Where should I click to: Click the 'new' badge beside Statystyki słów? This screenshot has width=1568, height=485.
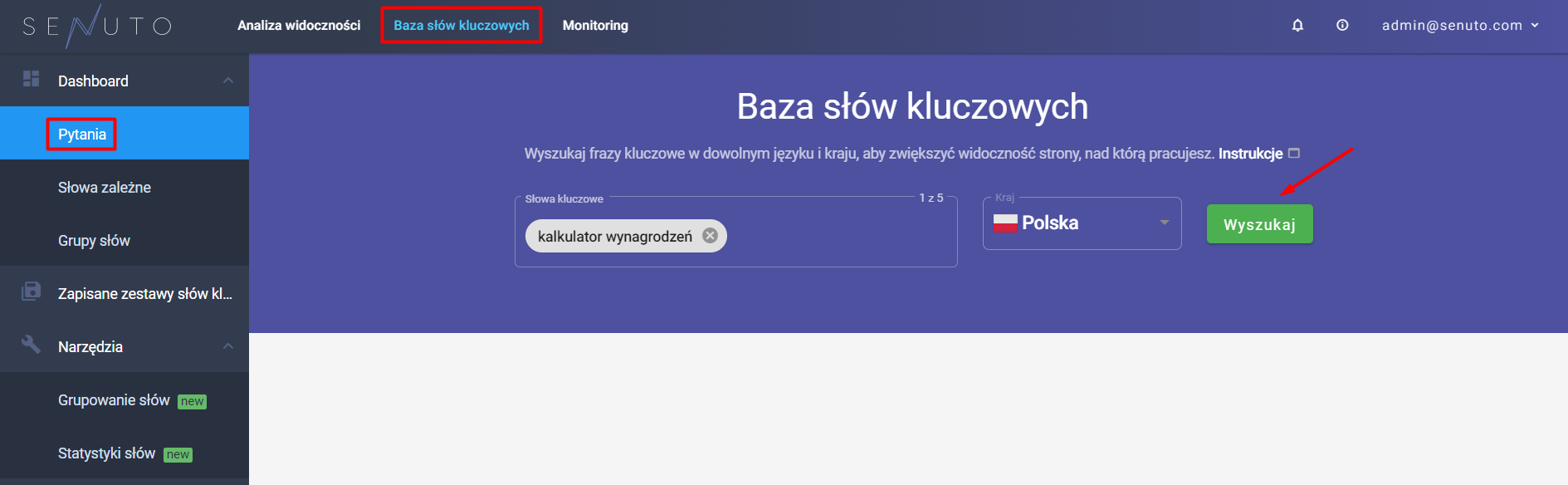coord(178,454)
